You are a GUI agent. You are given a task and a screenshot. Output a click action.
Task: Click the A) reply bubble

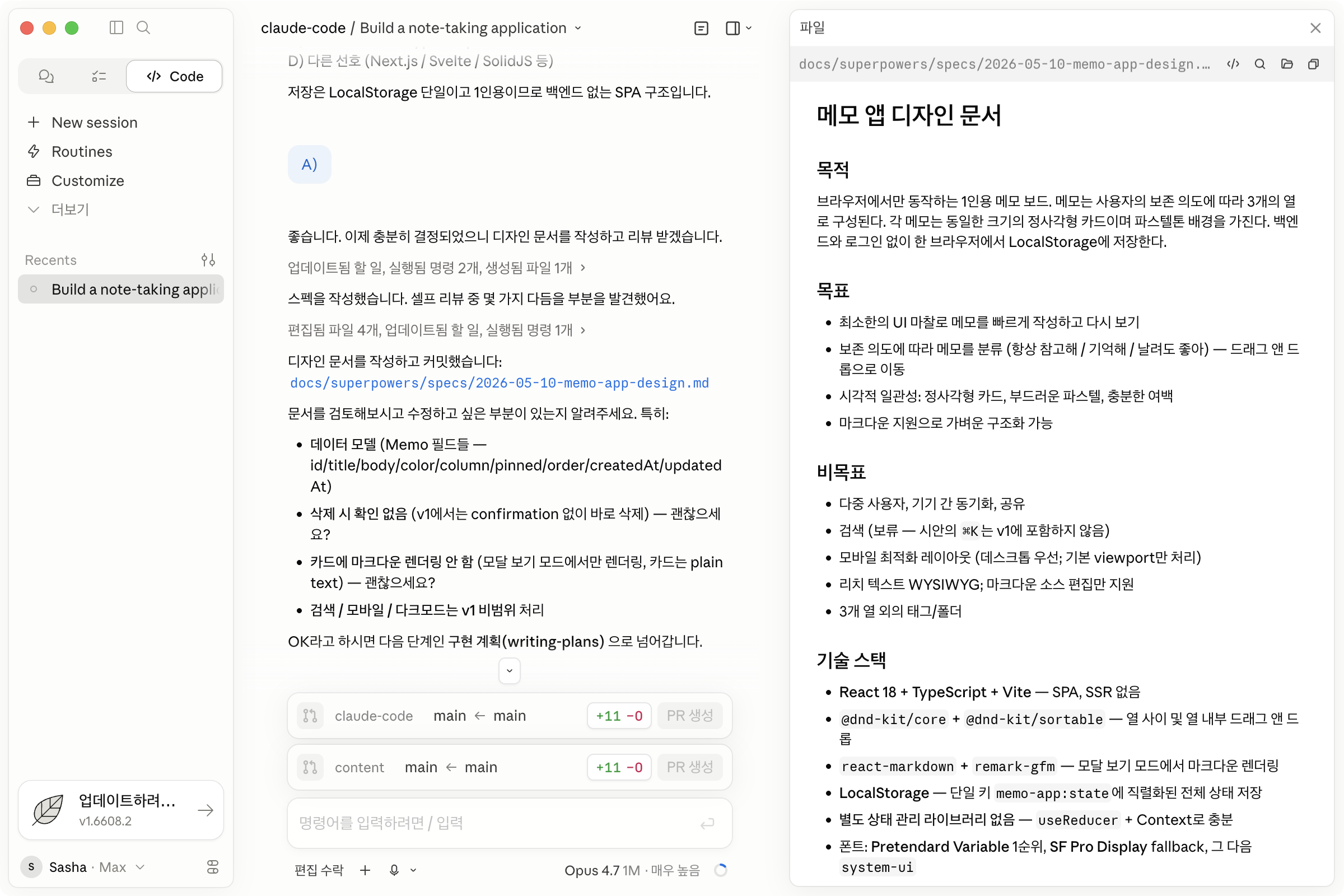pos(309,165)
